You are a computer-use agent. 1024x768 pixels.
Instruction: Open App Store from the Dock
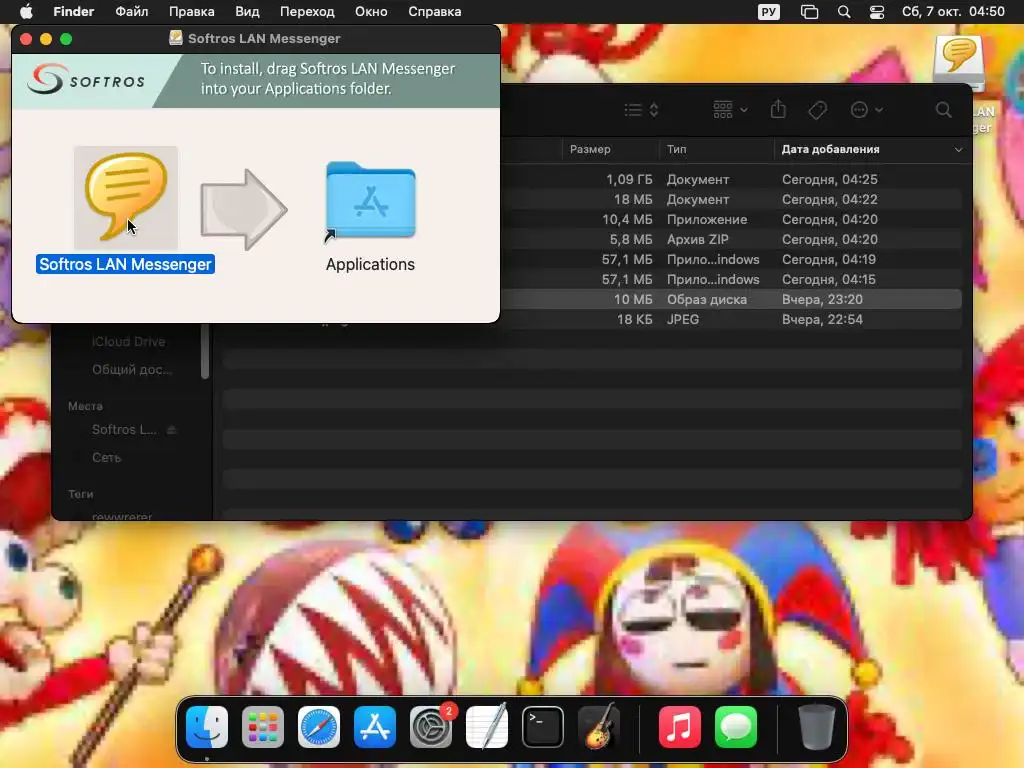click(x=375, y=727)
